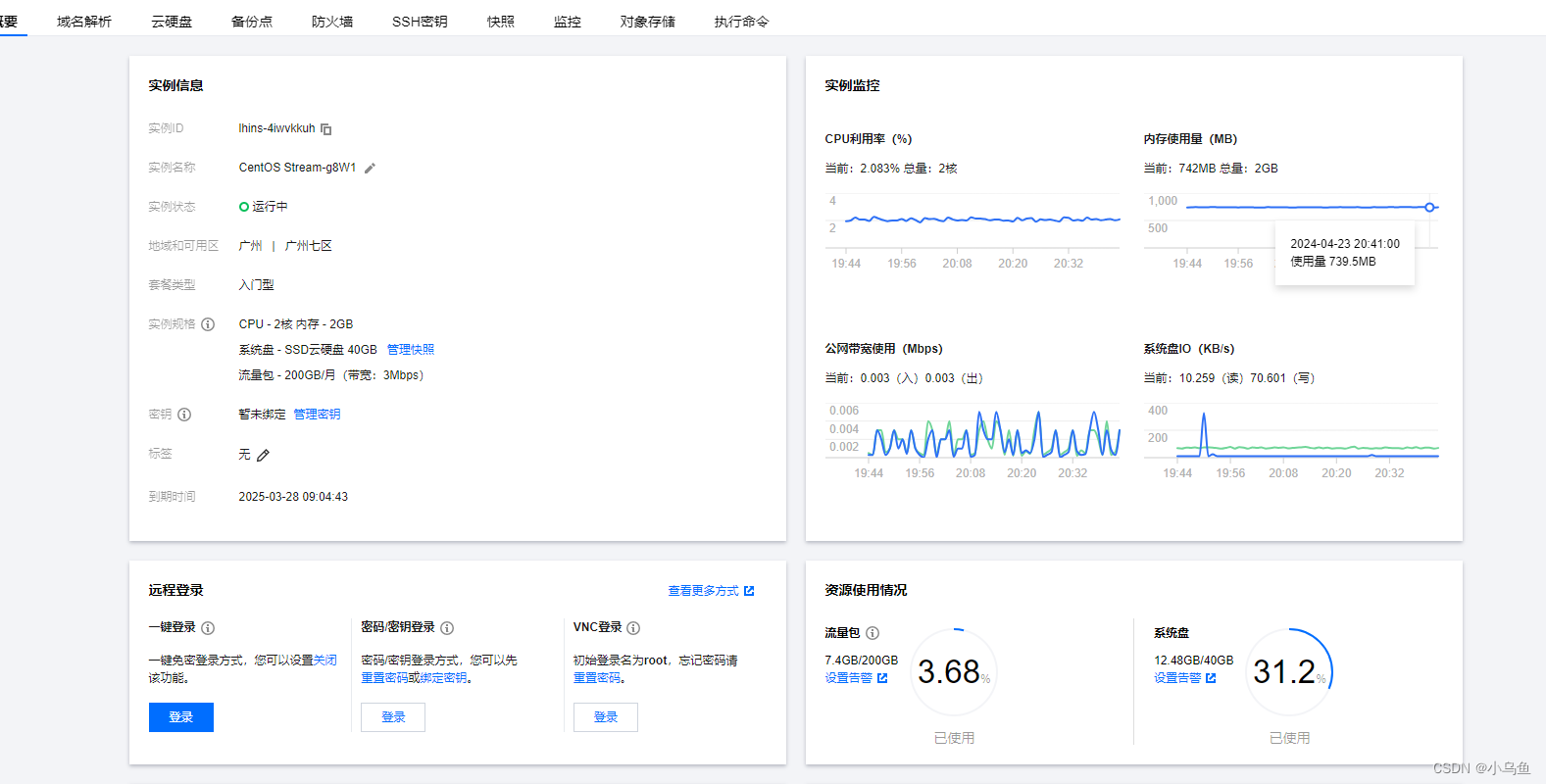Viewport: 1546px width, 784px height.
Task: Open the 执行命令 tab
Action: click(x=742, y=22)
